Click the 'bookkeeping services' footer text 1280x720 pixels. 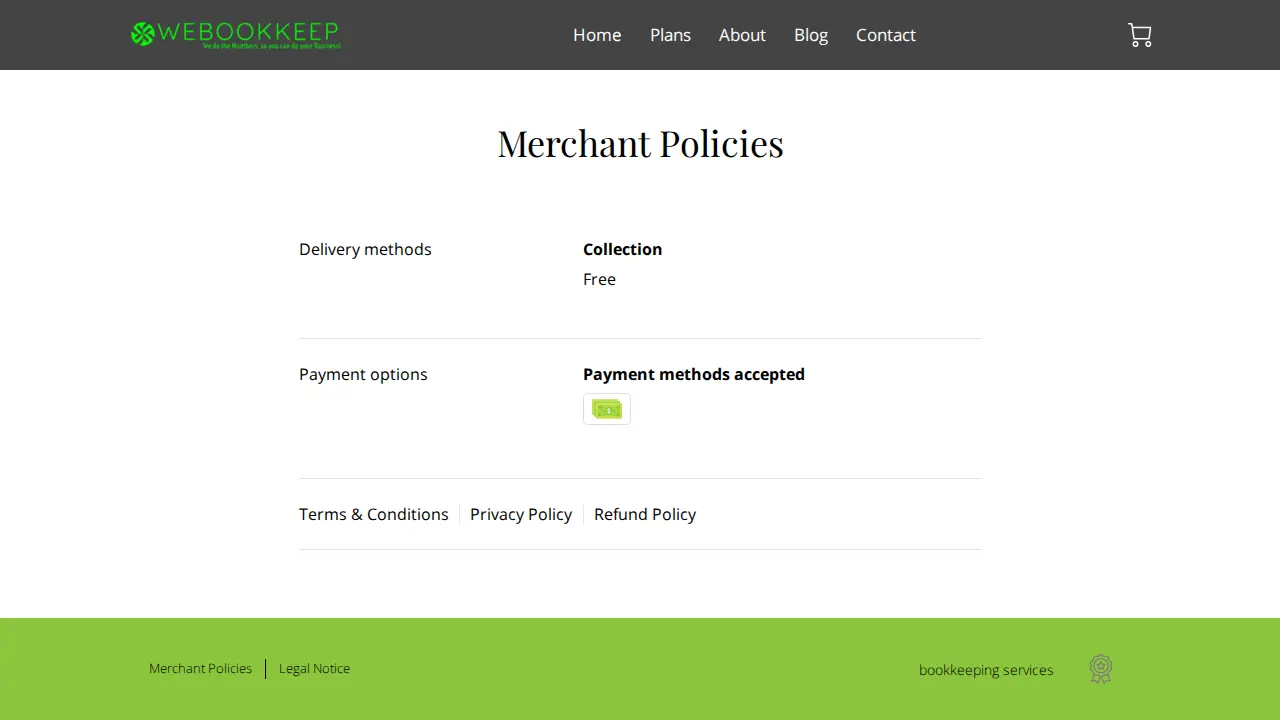point(986,670)
